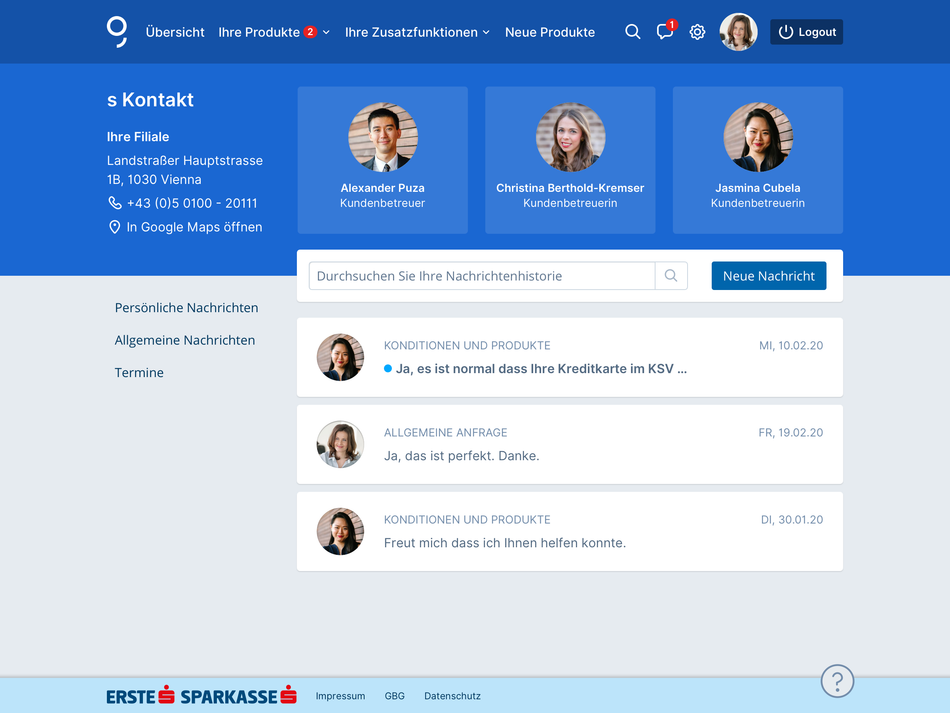Image resolution: width=950 pixels, height=713 pixels.
Task: Select advisor card Alexander Puza
Action: (382, 160)
